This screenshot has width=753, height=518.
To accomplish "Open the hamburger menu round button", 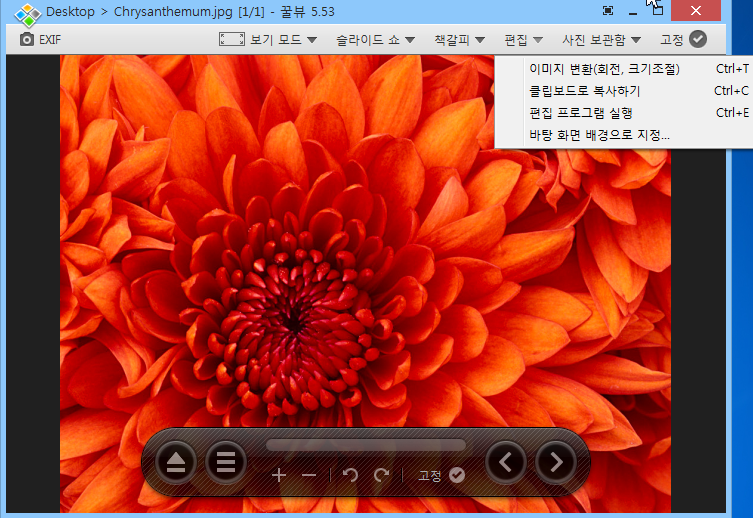I will (x=226, y=462).
